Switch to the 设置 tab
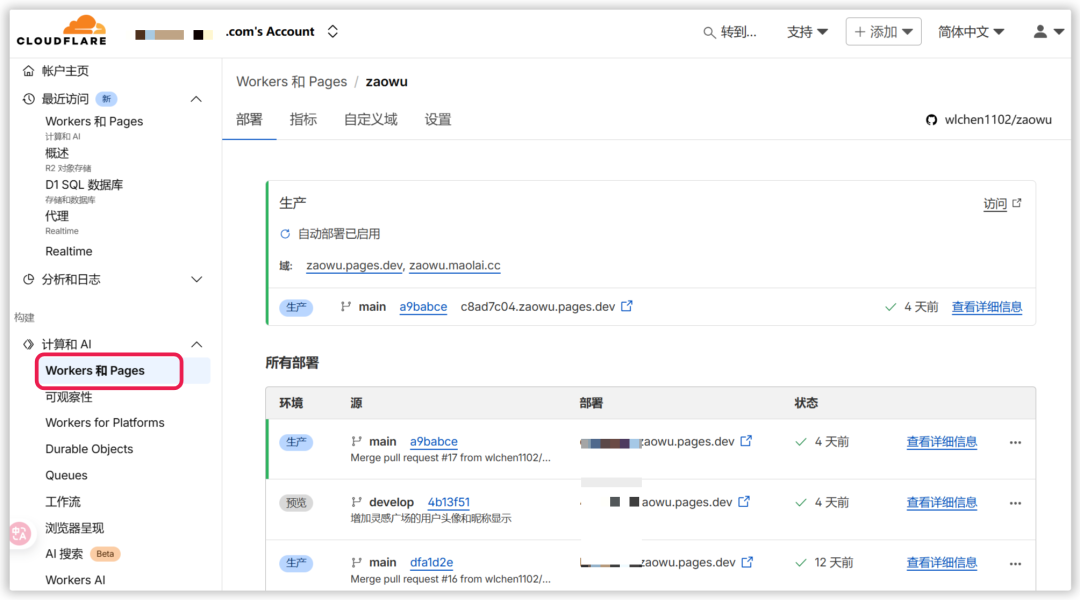1080x600 pixels. pos(438,119)
